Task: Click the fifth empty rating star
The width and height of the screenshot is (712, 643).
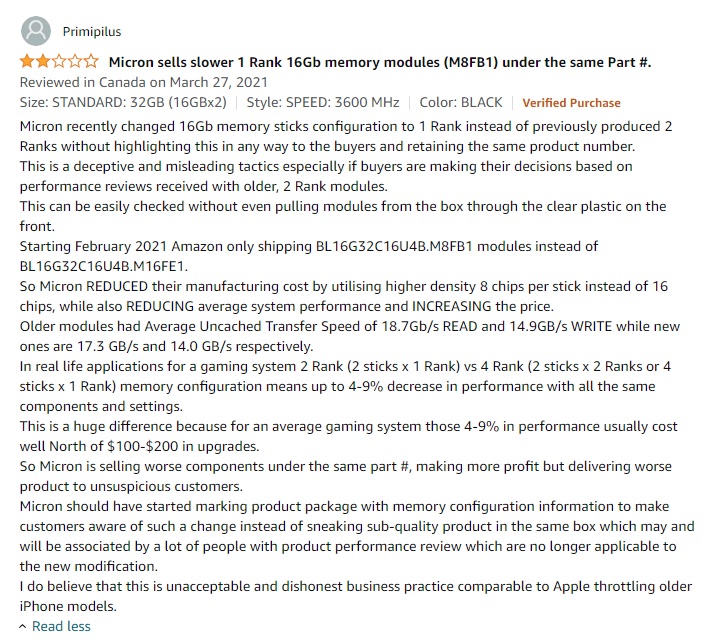Action: (x=92, y=62)
